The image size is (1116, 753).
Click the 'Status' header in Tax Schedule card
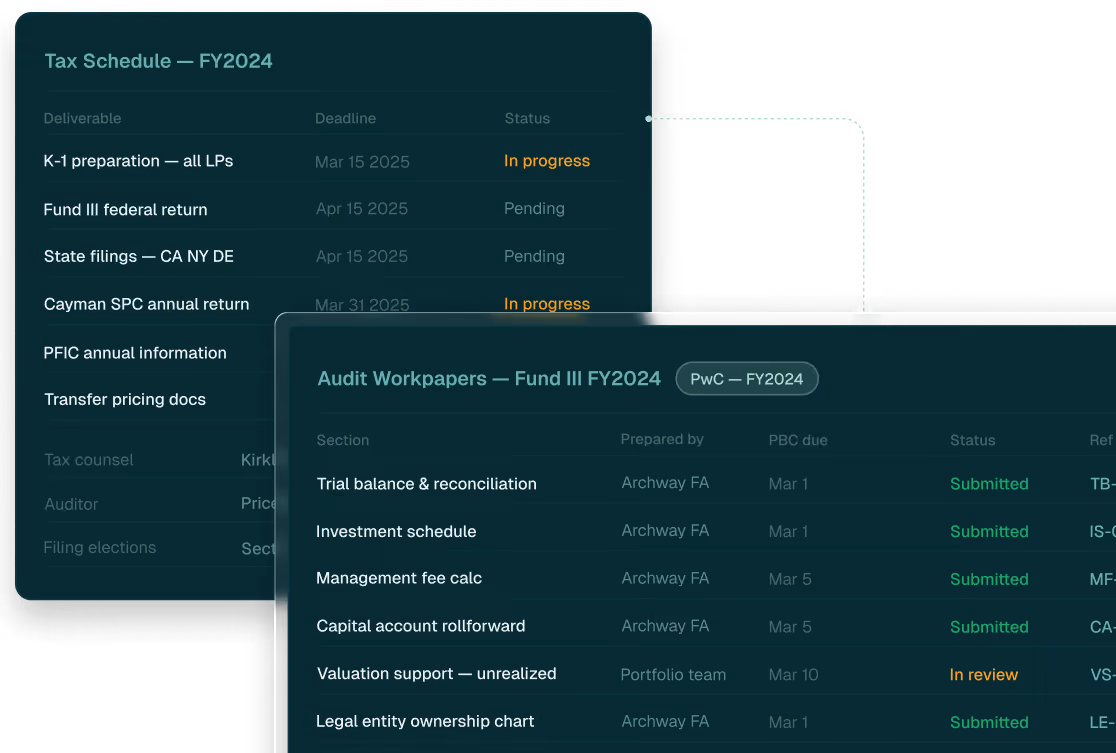(527, 118)
